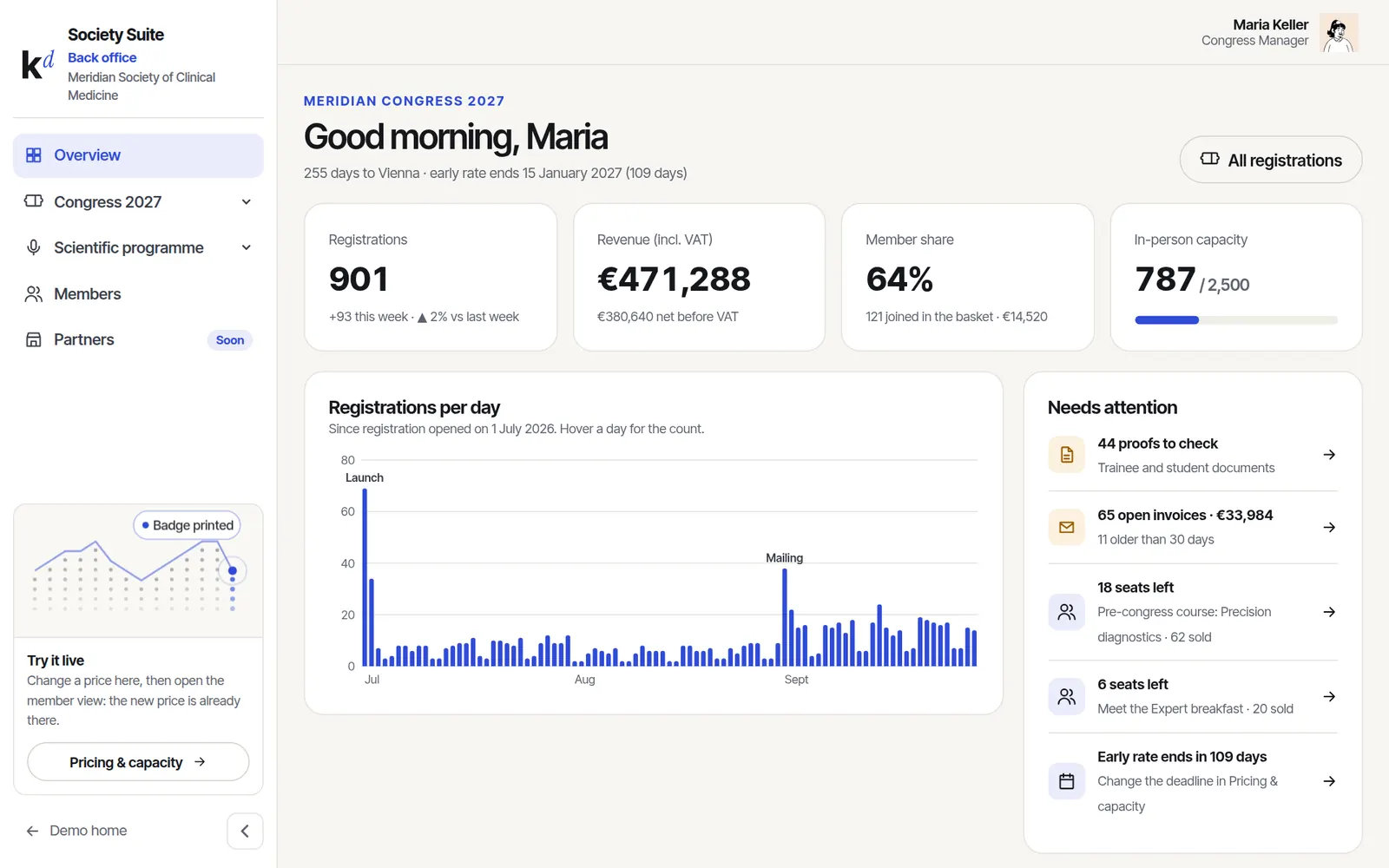The image size is (1389, 868).
Task: Click the Scientific programme microphone icon
Action: click(34, 247)
